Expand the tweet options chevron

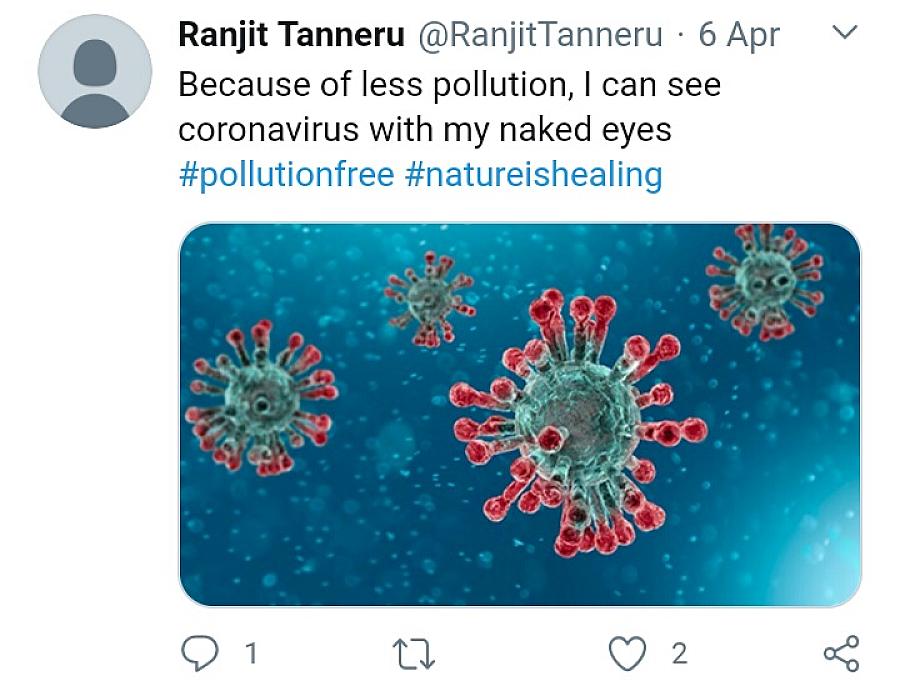(845, 32)
